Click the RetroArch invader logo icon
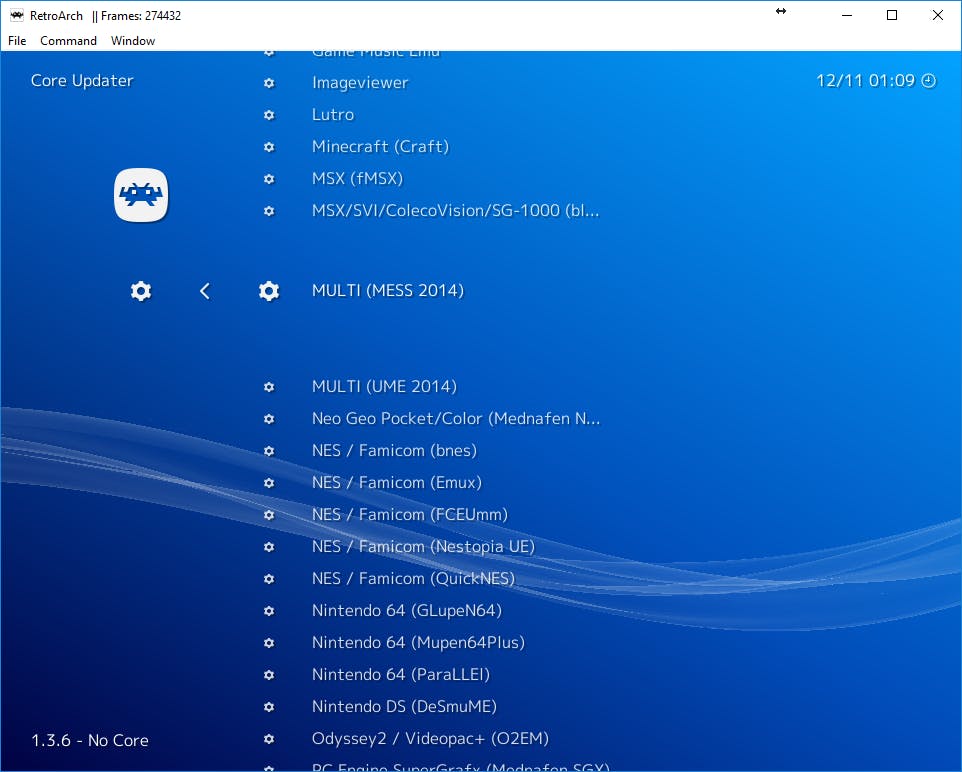962x772 pixels. [141, 195]
